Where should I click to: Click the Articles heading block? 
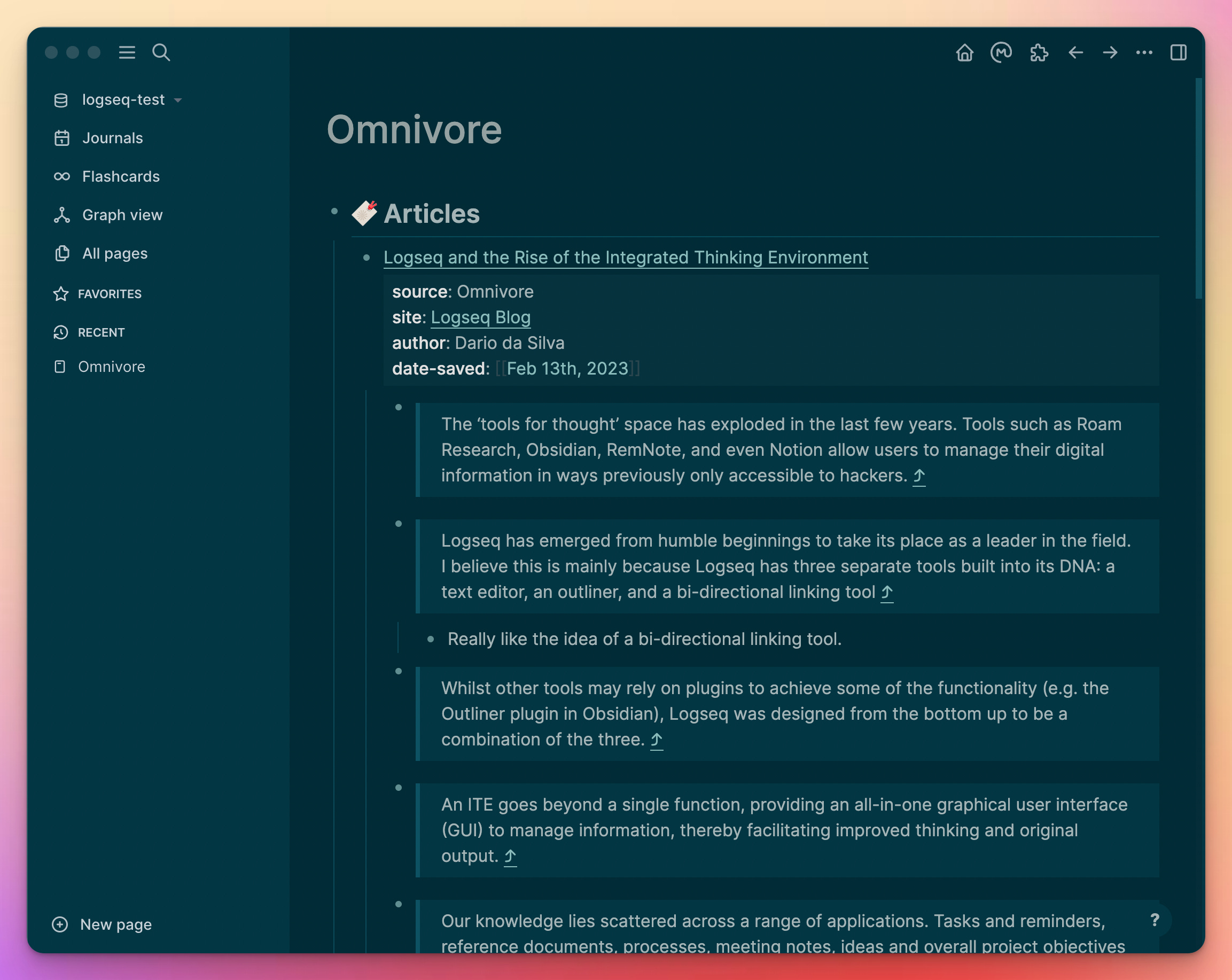coord(432,214)
